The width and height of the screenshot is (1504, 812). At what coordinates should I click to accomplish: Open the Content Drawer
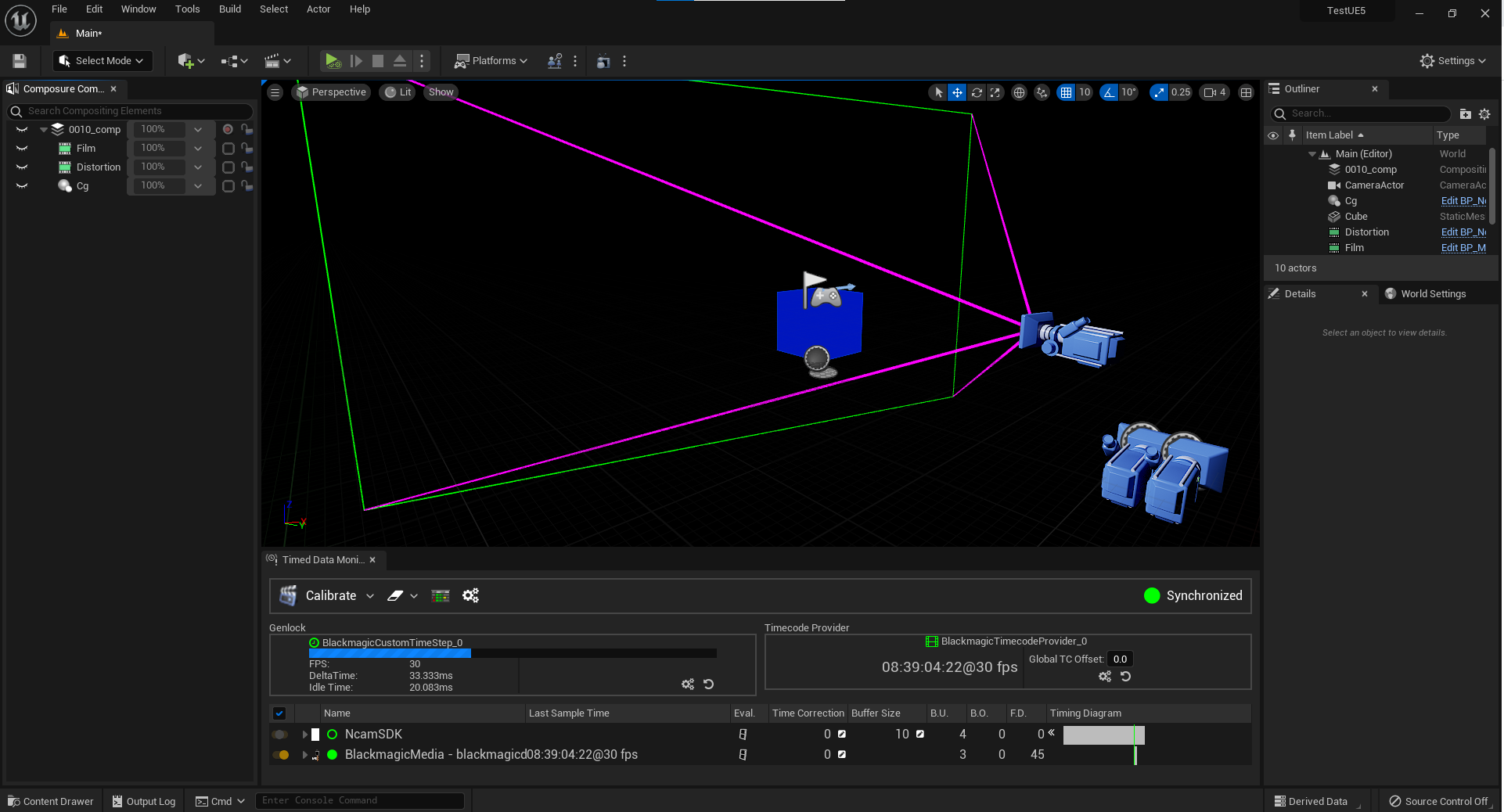coord(50,801)
